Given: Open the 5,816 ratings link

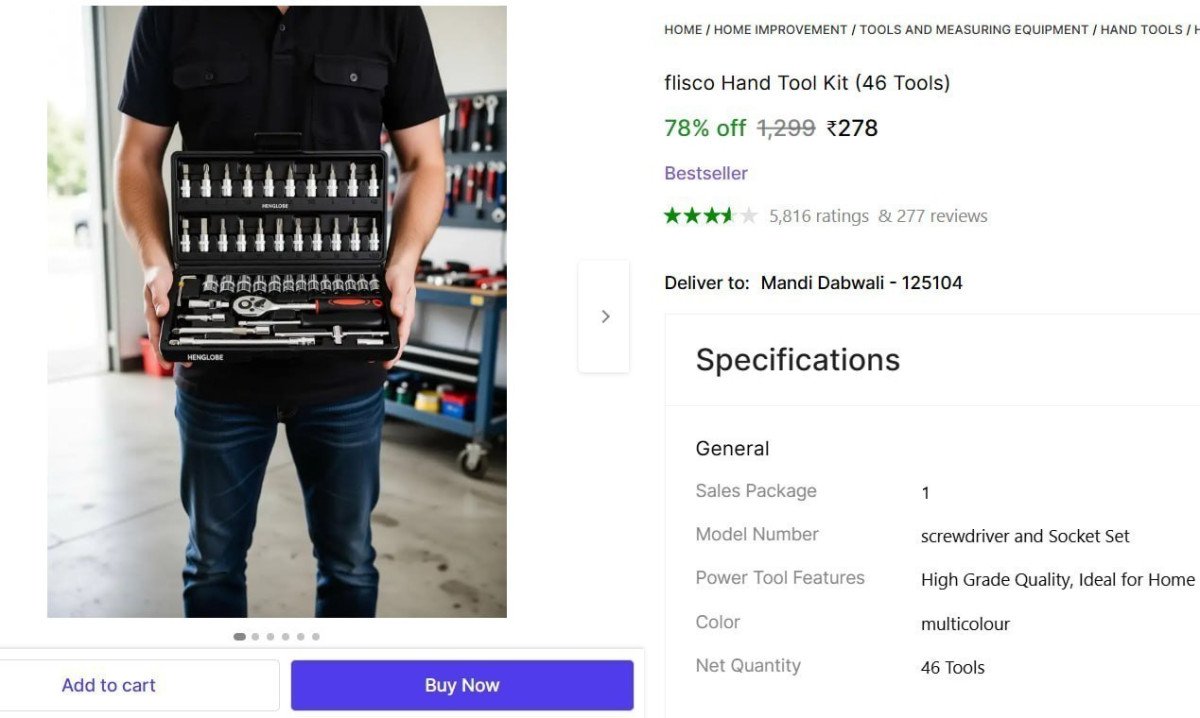Looking at the screenshot, I should click(x=818, y=216).
